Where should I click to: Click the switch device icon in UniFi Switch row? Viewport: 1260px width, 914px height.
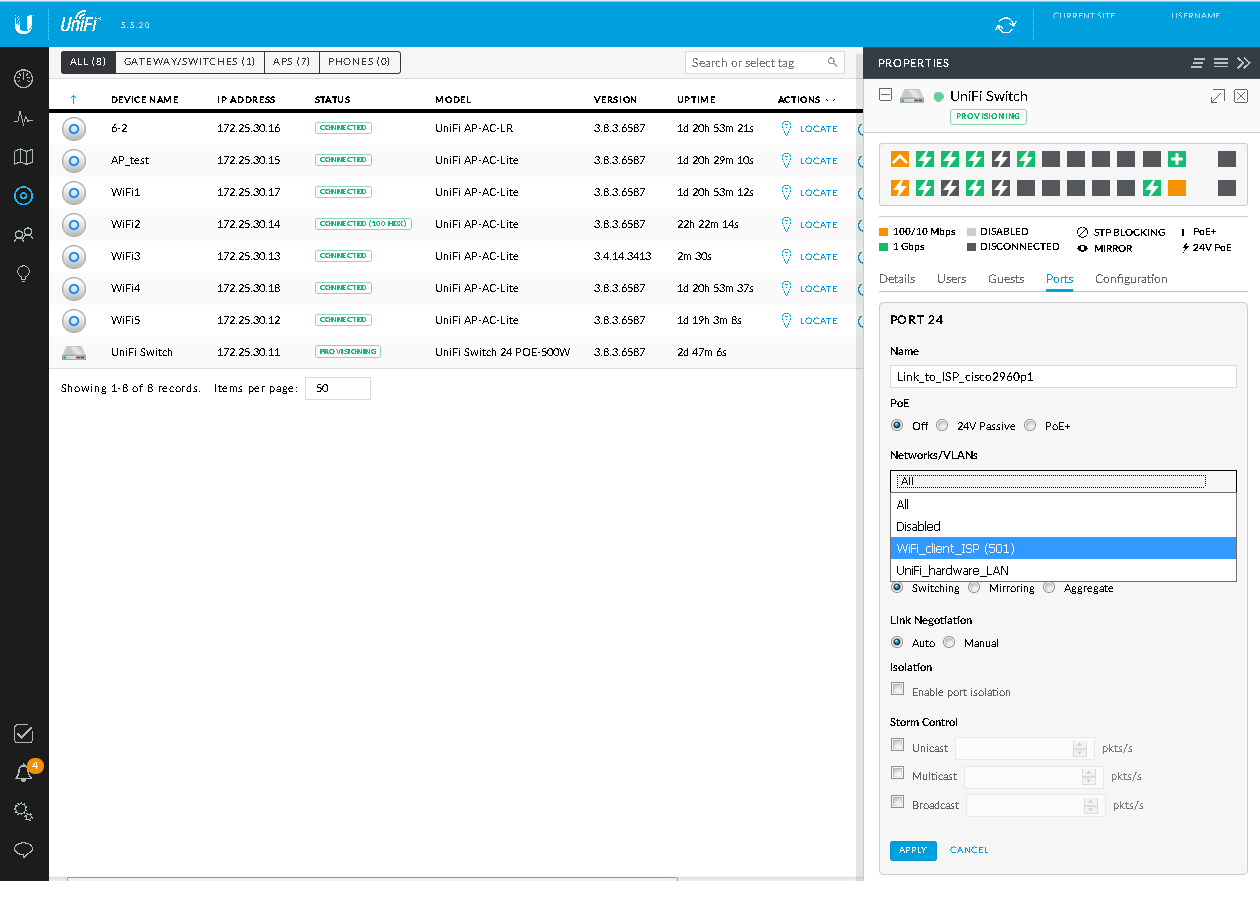click(x=74, y=352)
